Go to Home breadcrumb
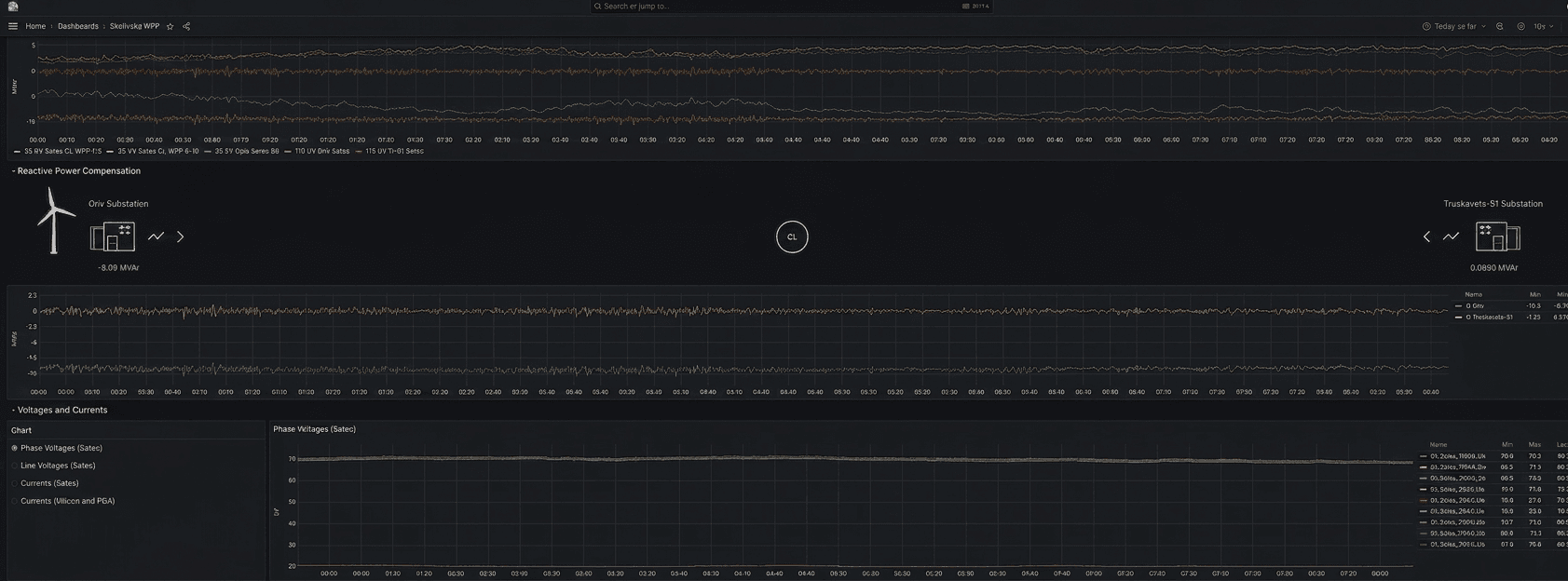This screenshot has width=1568, height=581. [x=35, y=26]
